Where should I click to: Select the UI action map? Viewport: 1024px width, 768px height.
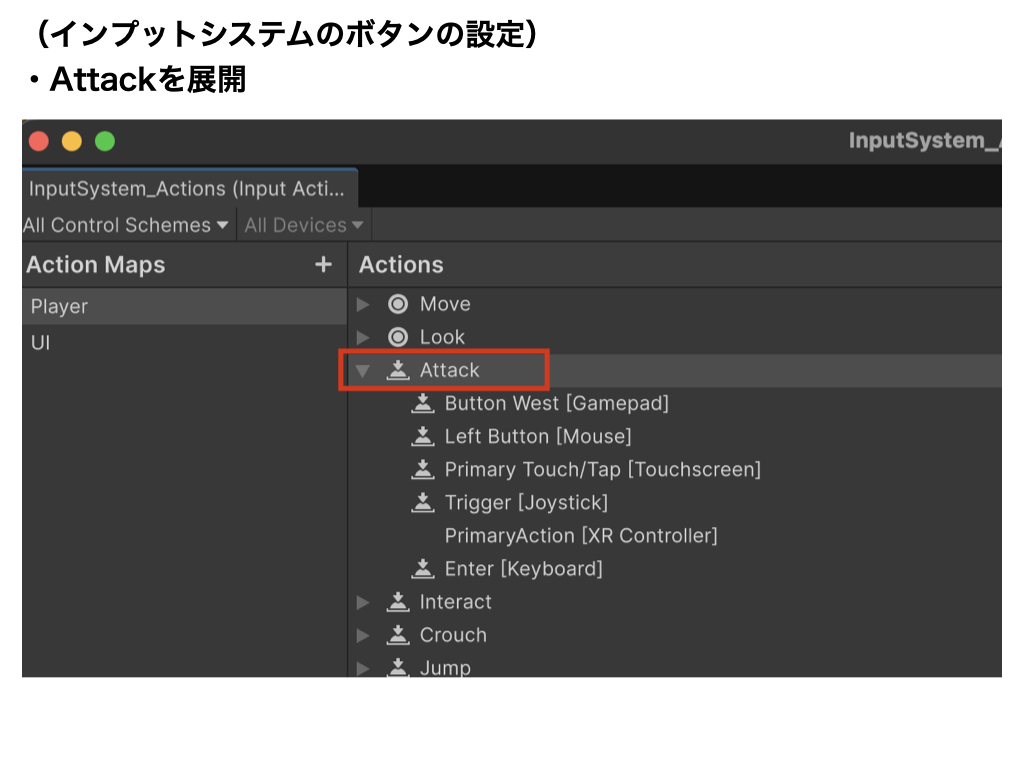point(41,343)
